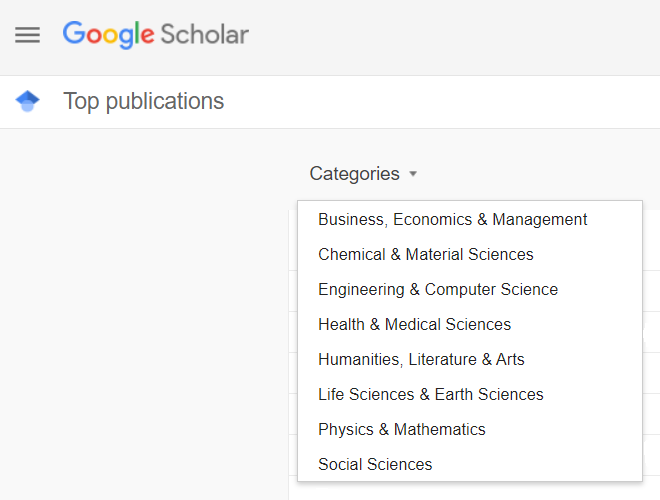660x500 pixels.
Task: Pick Life Sciences & Earth Sciences
Action: point(470,394)
